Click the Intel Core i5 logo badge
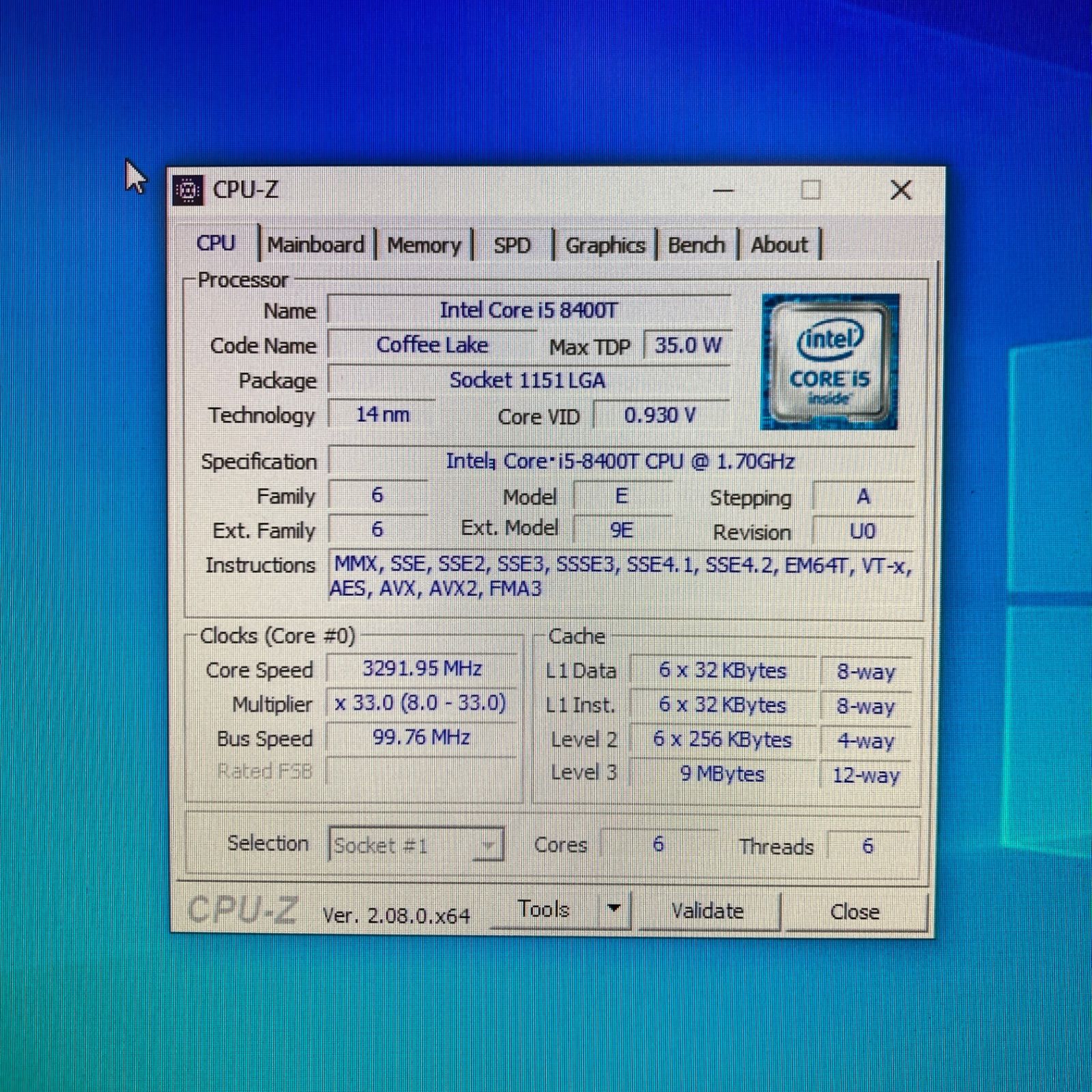1092x1092 pixels. 829,362
